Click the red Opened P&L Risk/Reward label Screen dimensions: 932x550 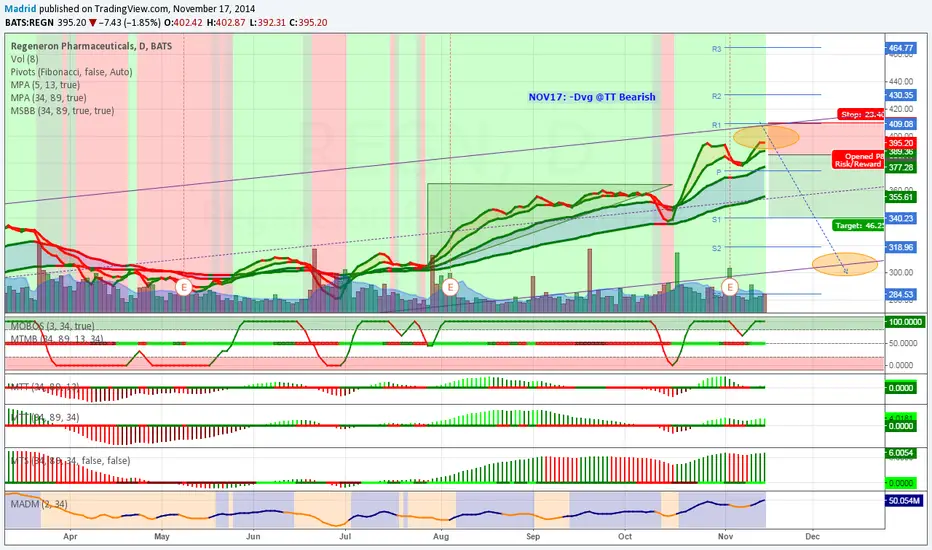click(x=858, y=160)
